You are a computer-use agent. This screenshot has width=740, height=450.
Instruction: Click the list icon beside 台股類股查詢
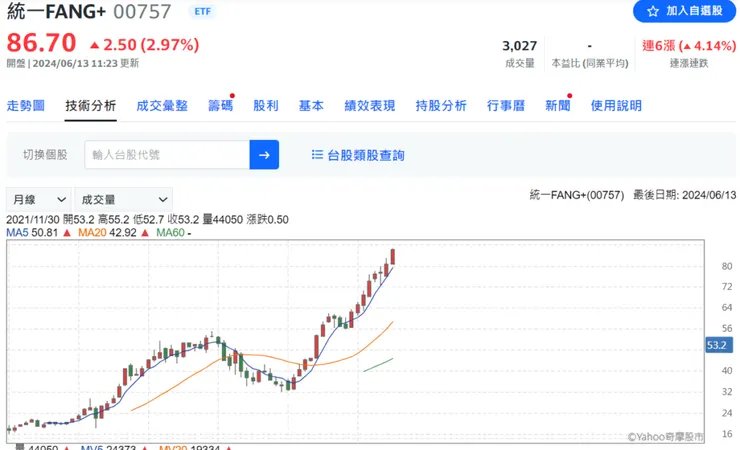317,155
